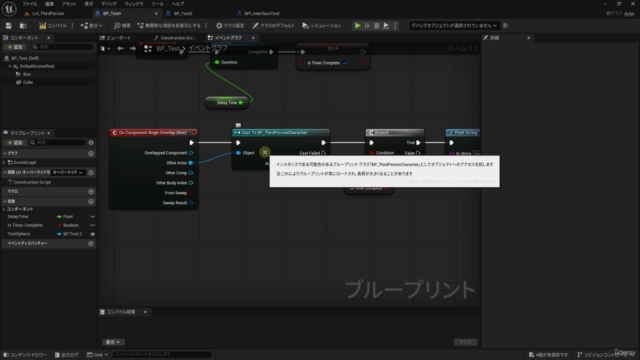Open the 差分 diff dropdown
The width and height of the screenshot is (640, 360).
pyautogui.click(x=91, y=26)
